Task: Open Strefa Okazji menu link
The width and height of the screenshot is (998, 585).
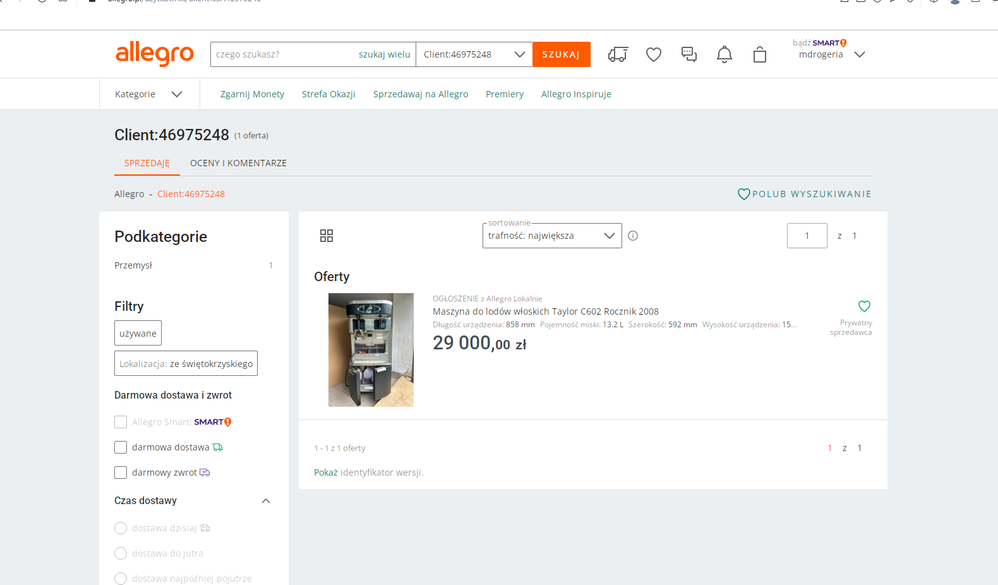Action: coord(328,94)
